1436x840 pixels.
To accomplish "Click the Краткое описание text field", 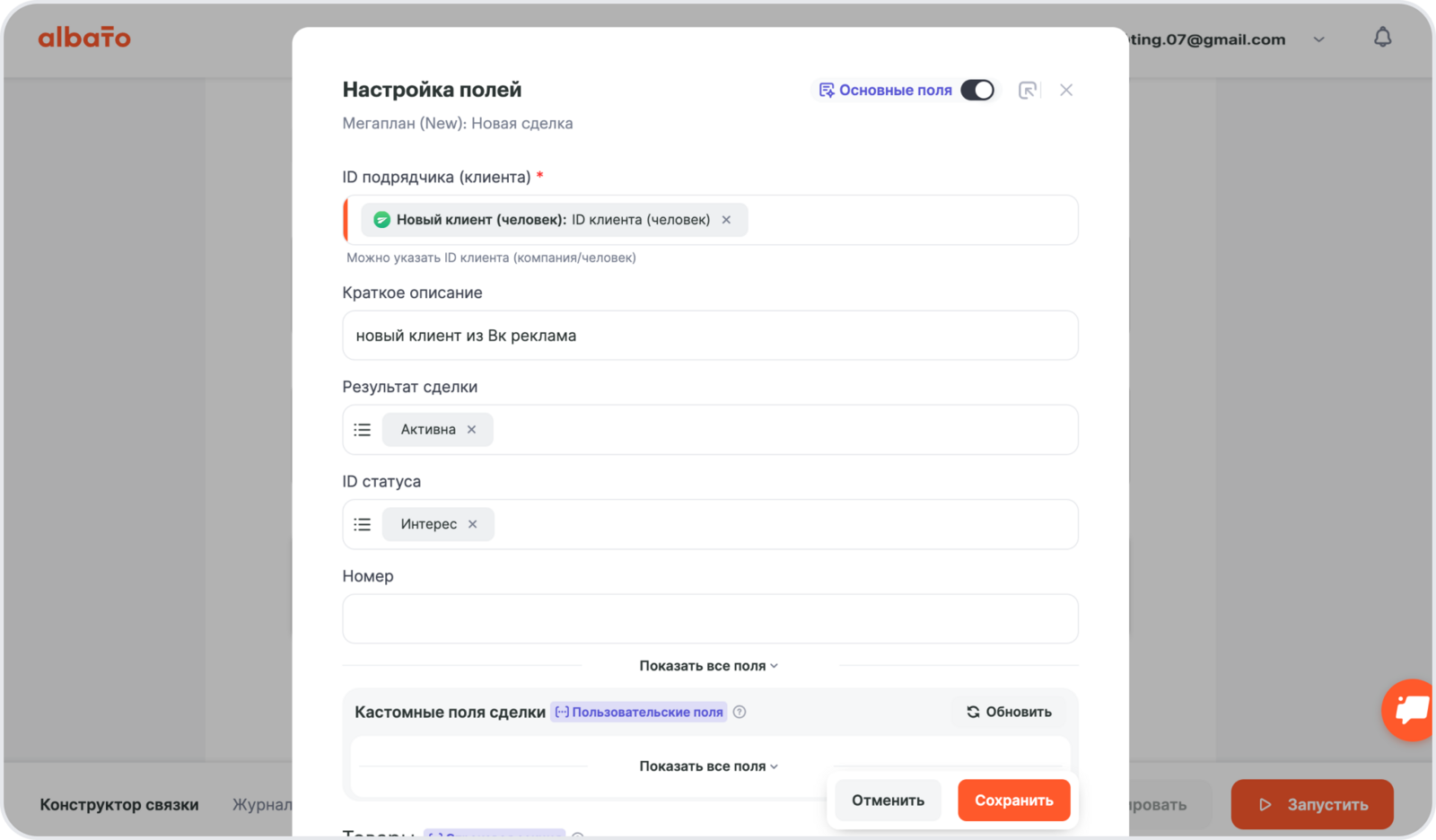I will pyautogui.click(x=710, y=336).
